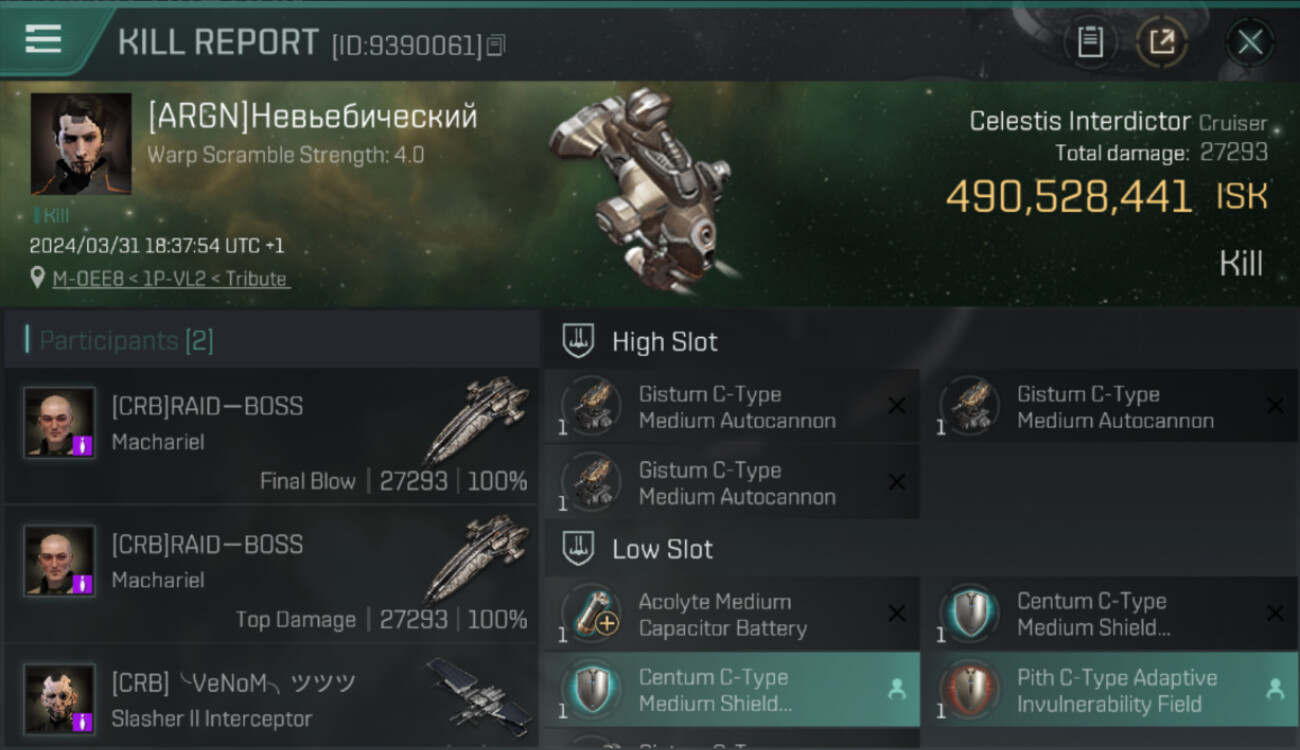1300x750 pixels.
Task: Click the Pith C-Type Adaptive Invulnerability icon
Action: click(x=970, y=689)
